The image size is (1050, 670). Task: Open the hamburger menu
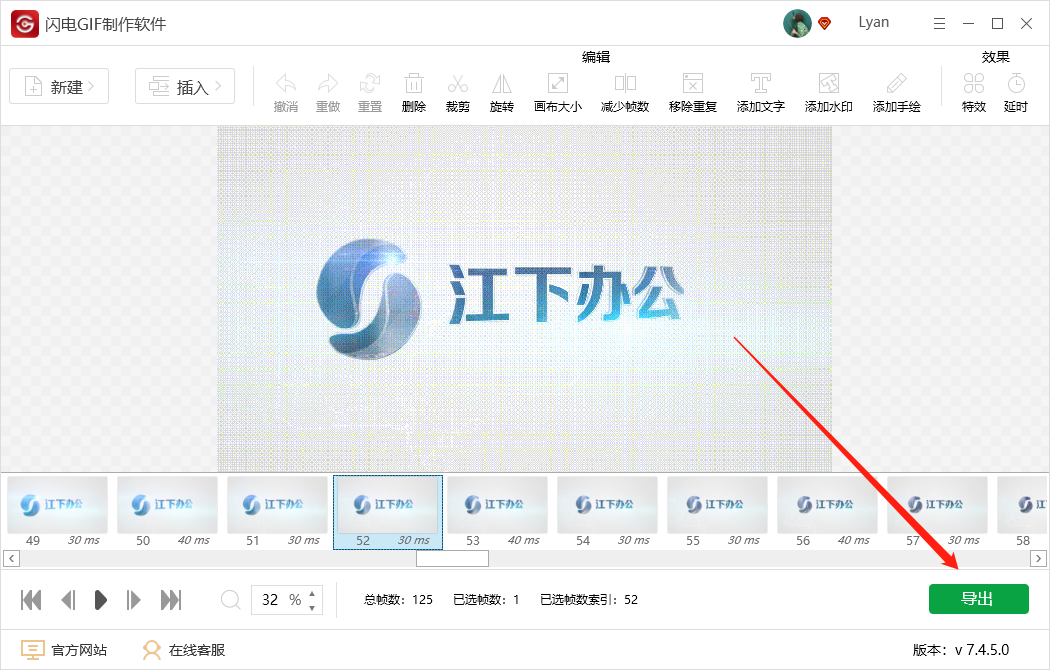coord(938,22)
